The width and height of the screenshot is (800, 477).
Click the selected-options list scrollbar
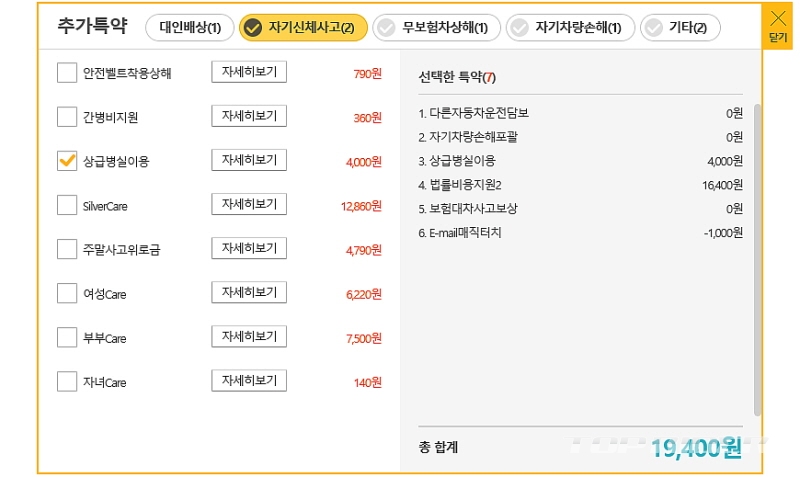click(x=757, y=259)
